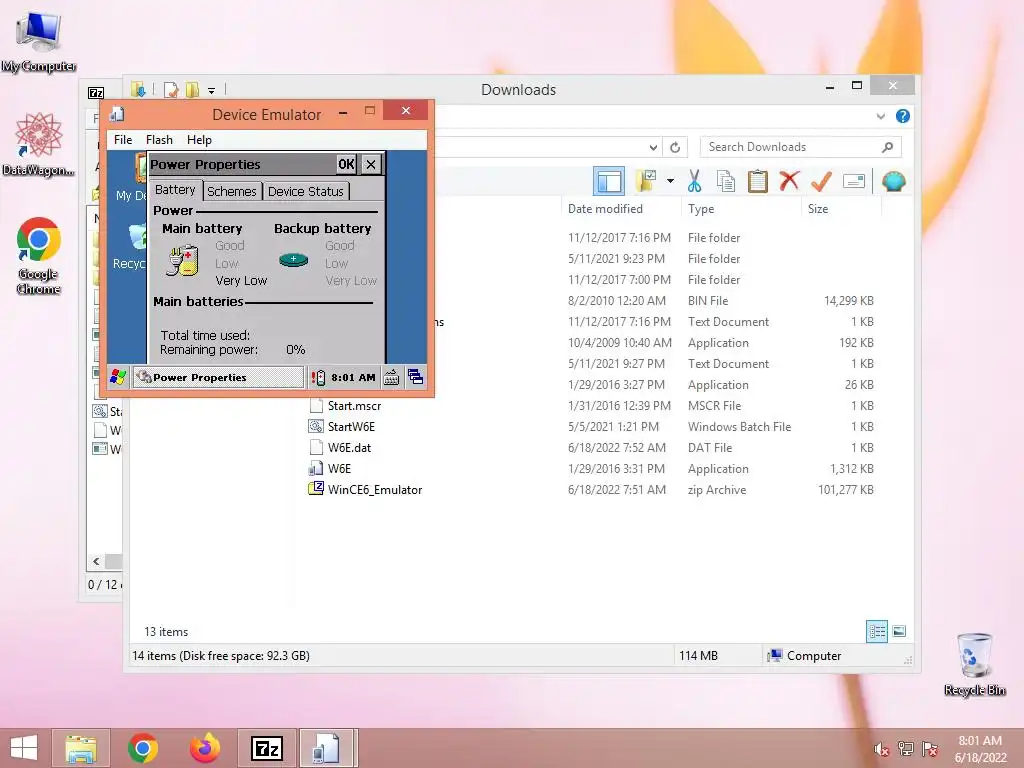
Task: Click the low battery warning tray icon
Action: pos(318,377)
